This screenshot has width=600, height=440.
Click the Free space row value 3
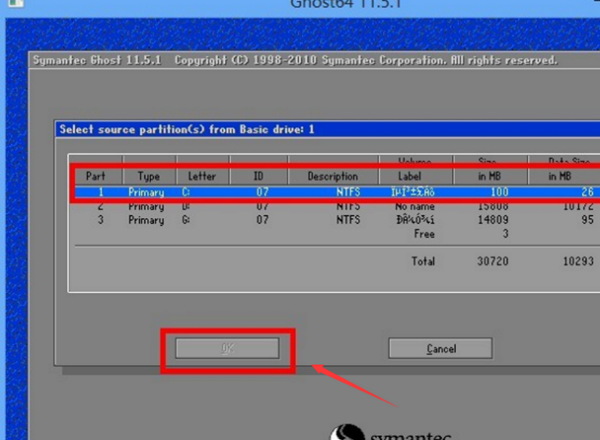(x=505, y=234)
